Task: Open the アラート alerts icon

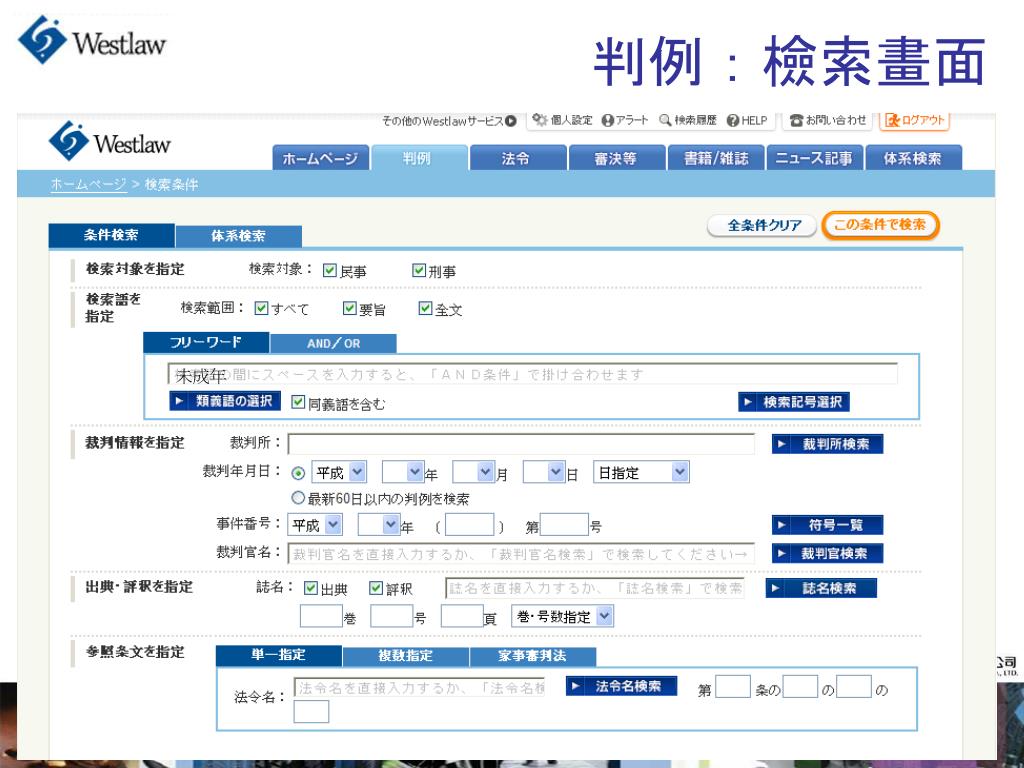Action: click(608, 120)
